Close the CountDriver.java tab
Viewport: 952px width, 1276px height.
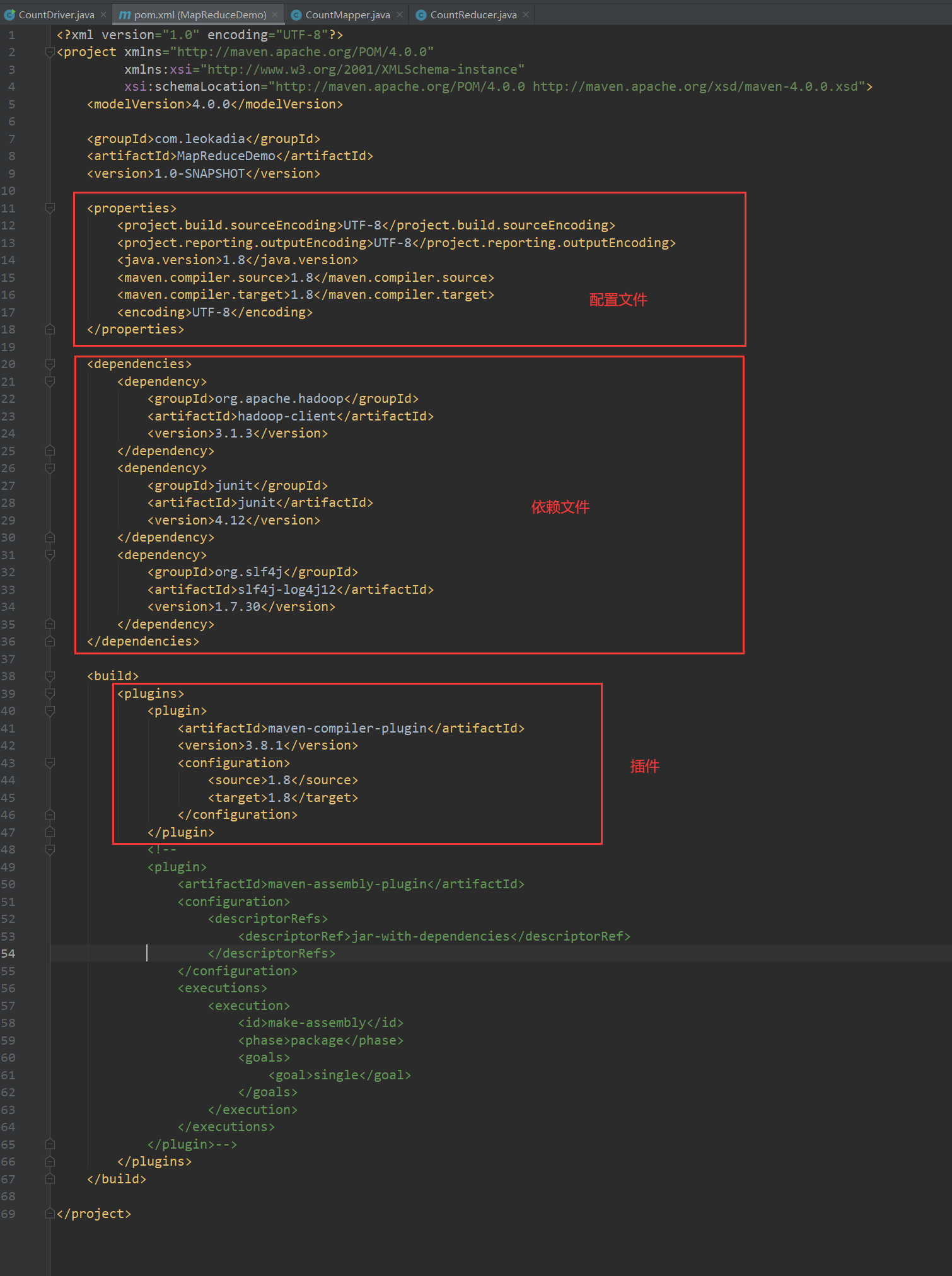[103, 14]
